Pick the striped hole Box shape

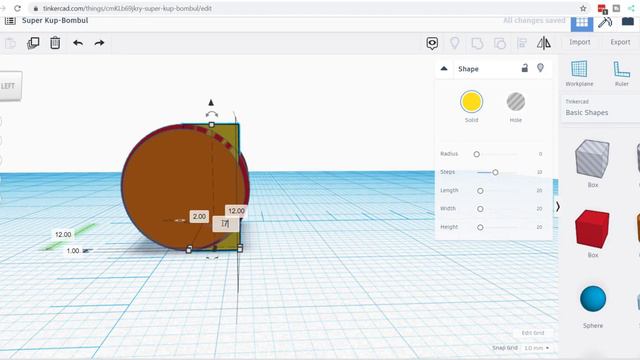coord(592,158)
